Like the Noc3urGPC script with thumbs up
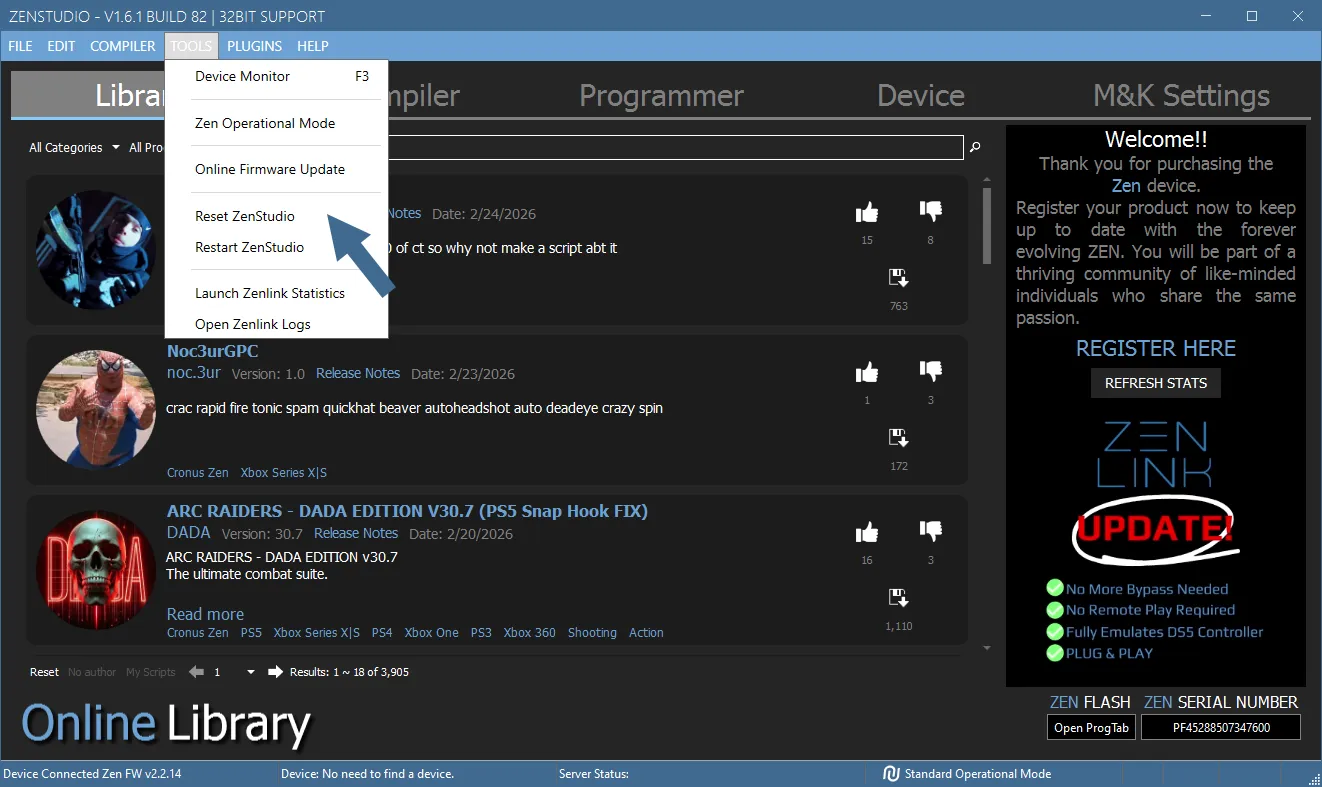 click(x=867, y=373)
